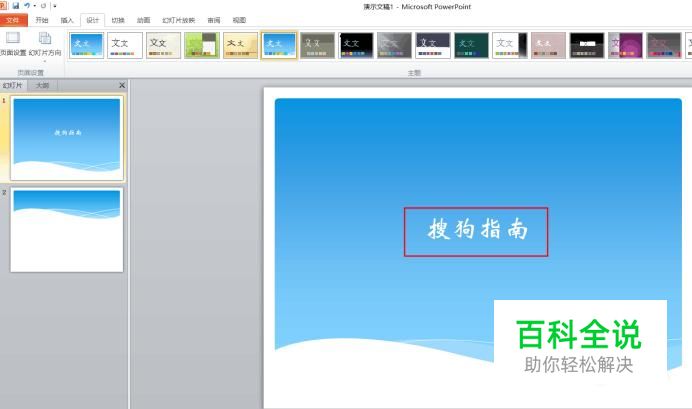Open the red 文件 (File) tab

coord(13,20)
